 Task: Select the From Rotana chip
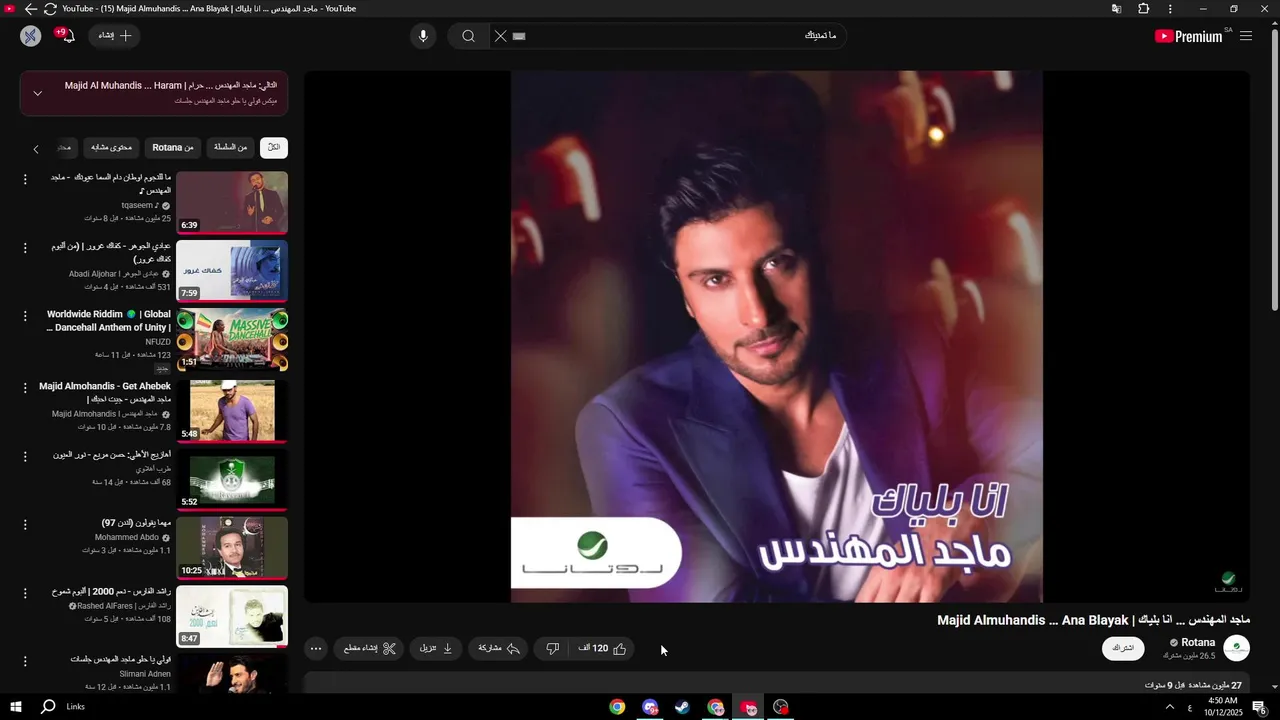tap(173, 148)
